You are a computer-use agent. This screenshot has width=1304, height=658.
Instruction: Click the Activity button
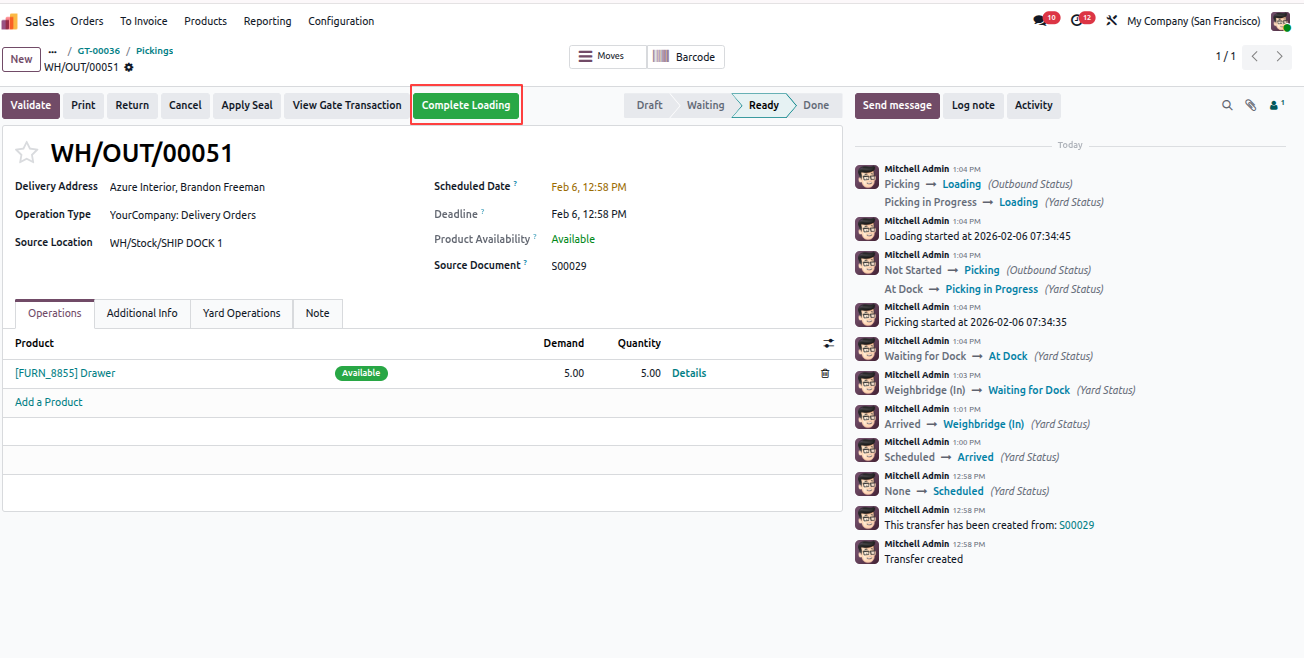coord(1034,105)
